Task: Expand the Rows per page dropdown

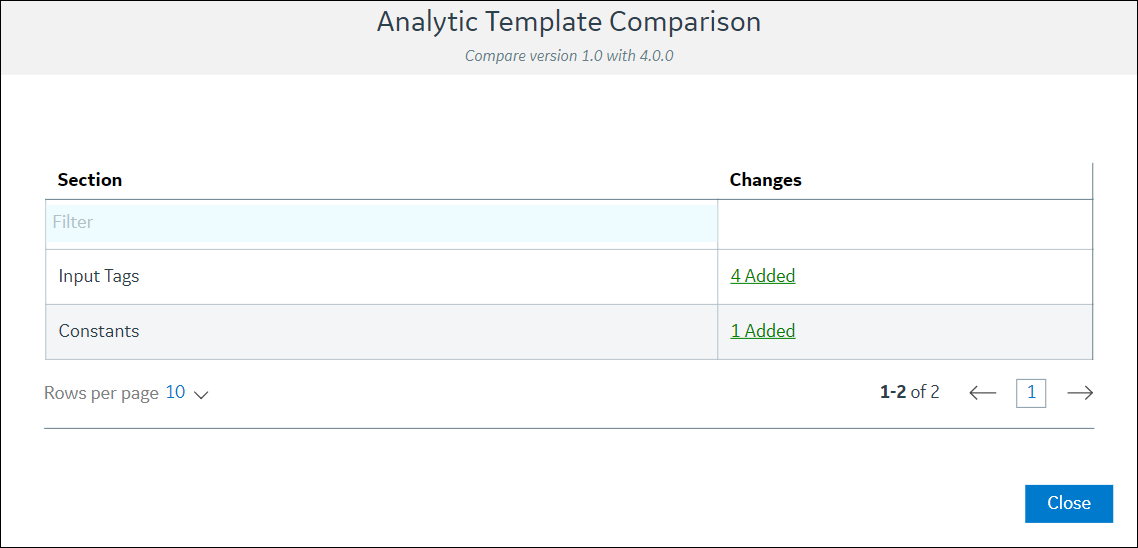Action: coord(187,393)
